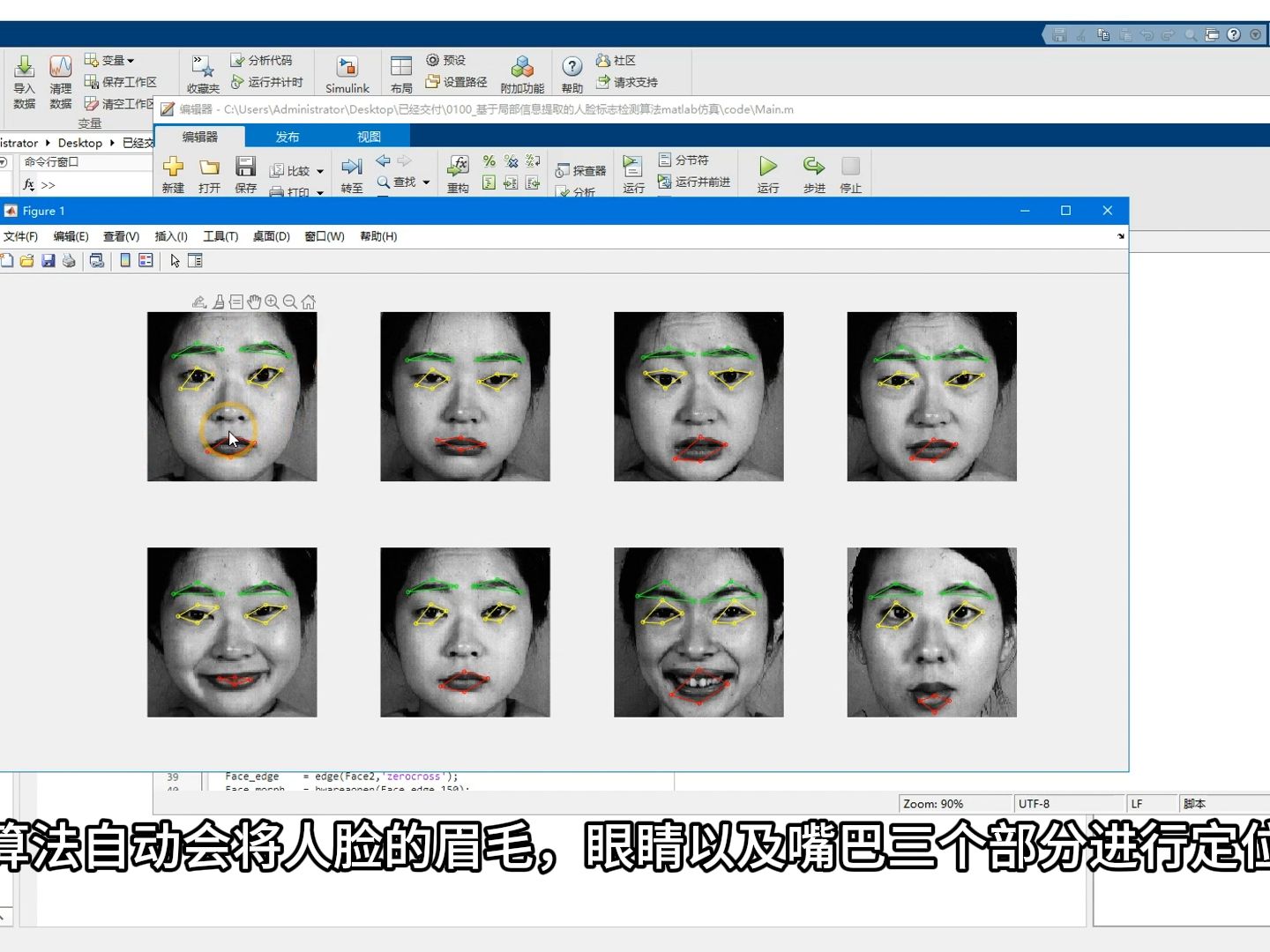Screen dimensions: 1270x952
Task: Toggle the zoom-in magnifier on the figure
Action: [272, 301]
